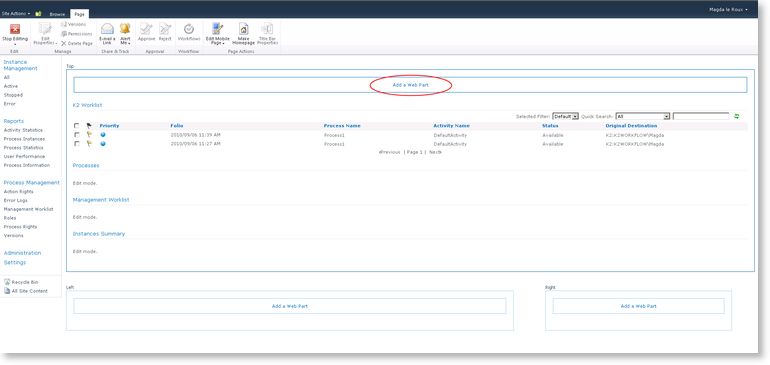Image resolution: width=770 pixels, height=365 pixels.
Task: Click the green refresh icon in K2 Worklist
Action: click(x=737, y=116)
